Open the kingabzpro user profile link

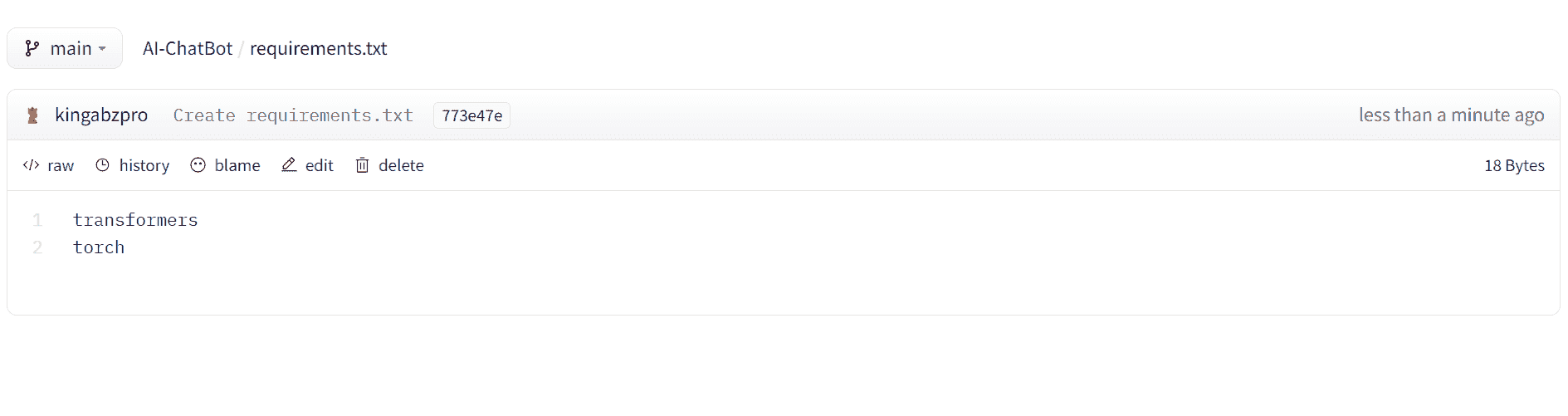coord(101,115)
